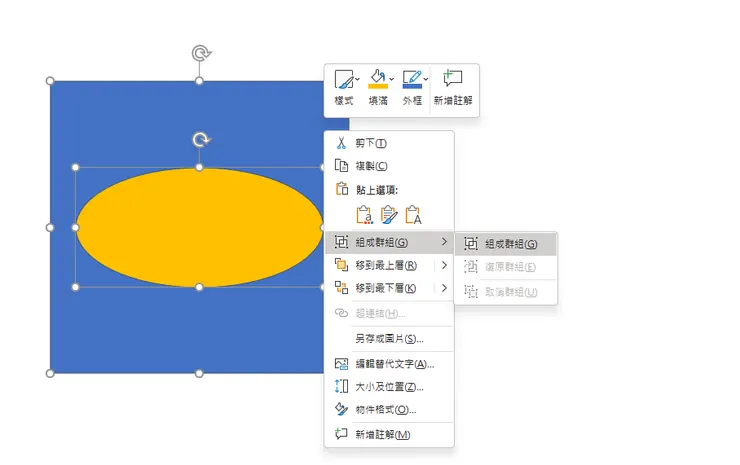The image size is (740, 465).
Task: Choose 新增註解(M) in context menu
Action: 389,434
